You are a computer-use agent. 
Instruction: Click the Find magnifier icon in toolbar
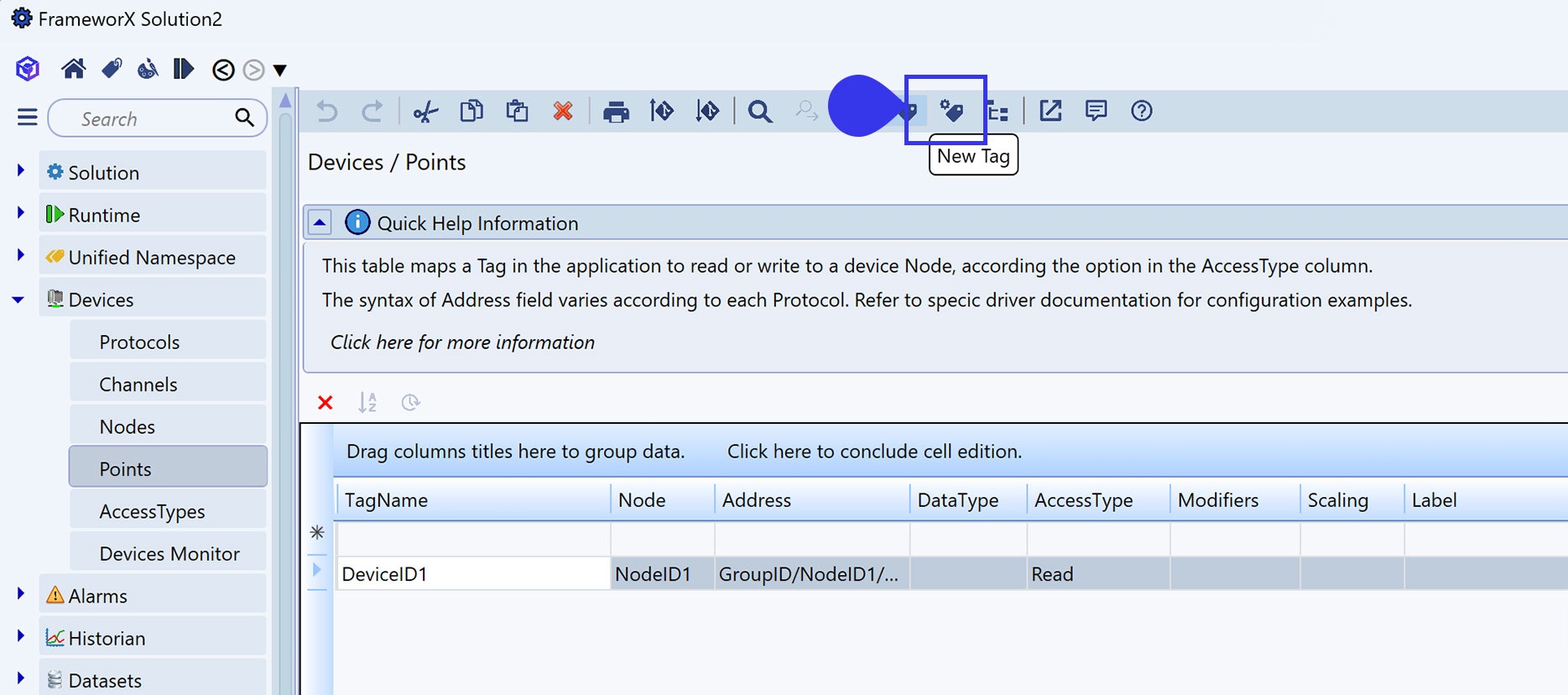point(760,111)
